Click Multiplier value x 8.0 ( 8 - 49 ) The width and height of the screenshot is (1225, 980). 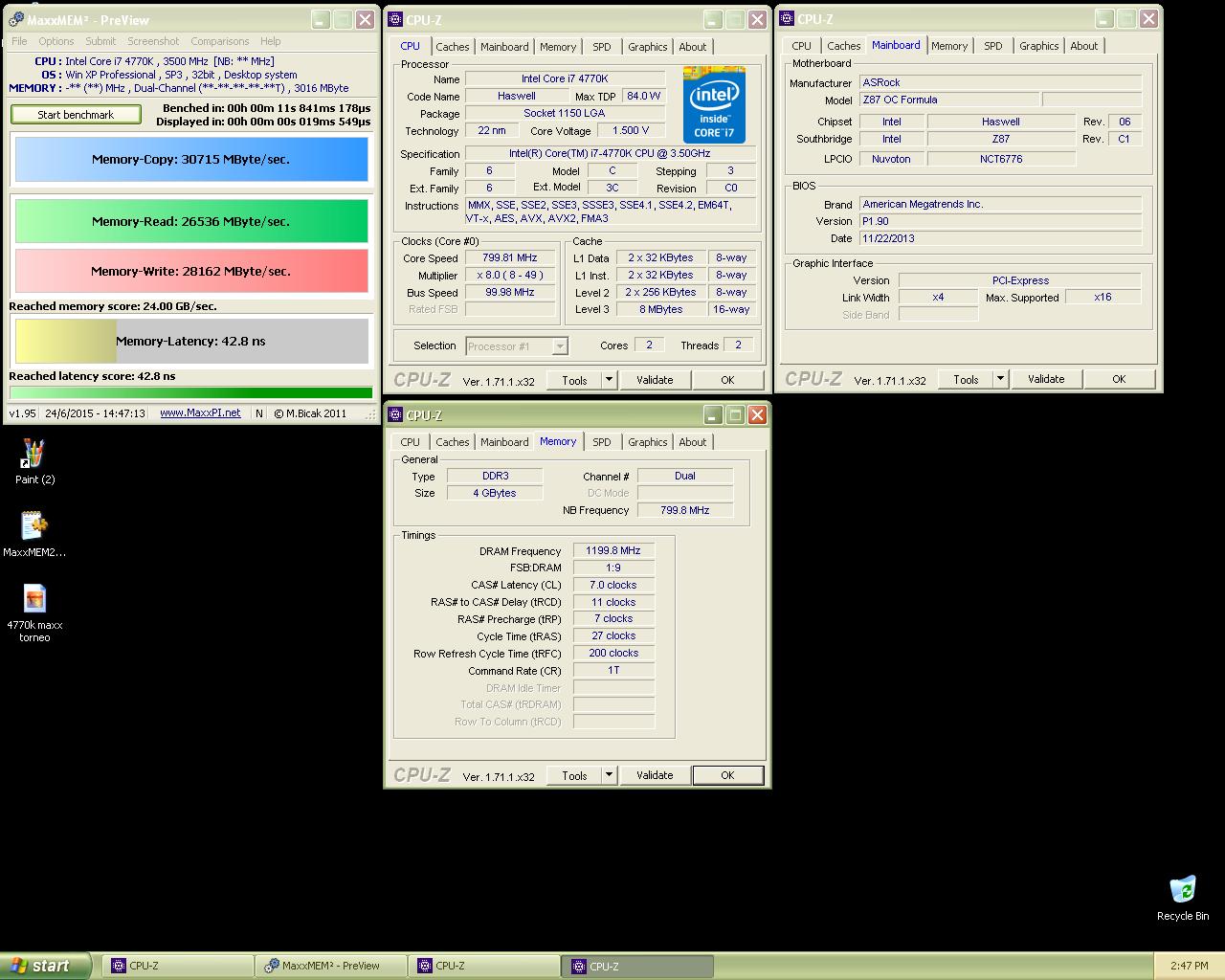[510, 276]
